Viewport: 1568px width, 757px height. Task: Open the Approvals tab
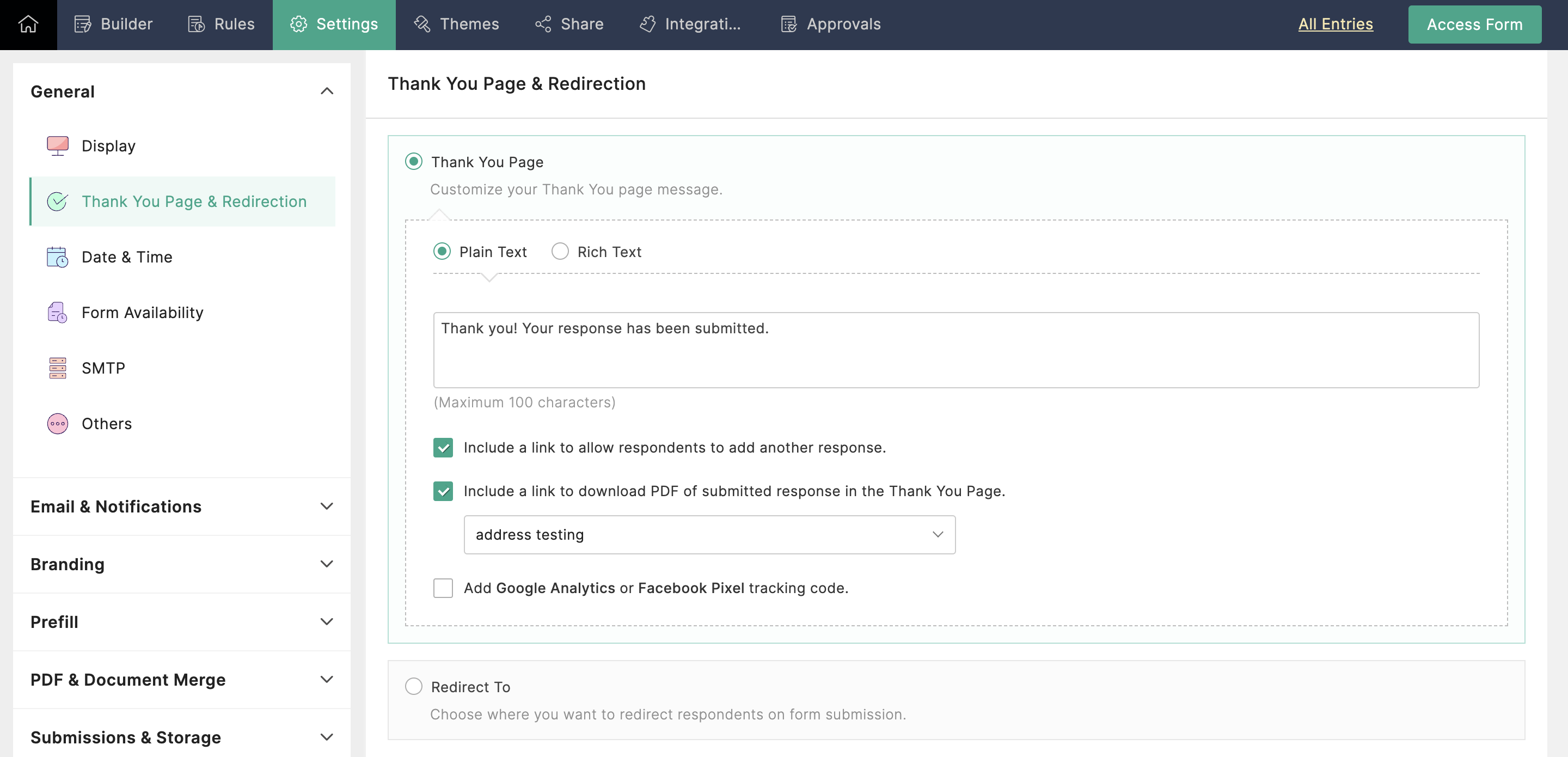coord(831,25)
